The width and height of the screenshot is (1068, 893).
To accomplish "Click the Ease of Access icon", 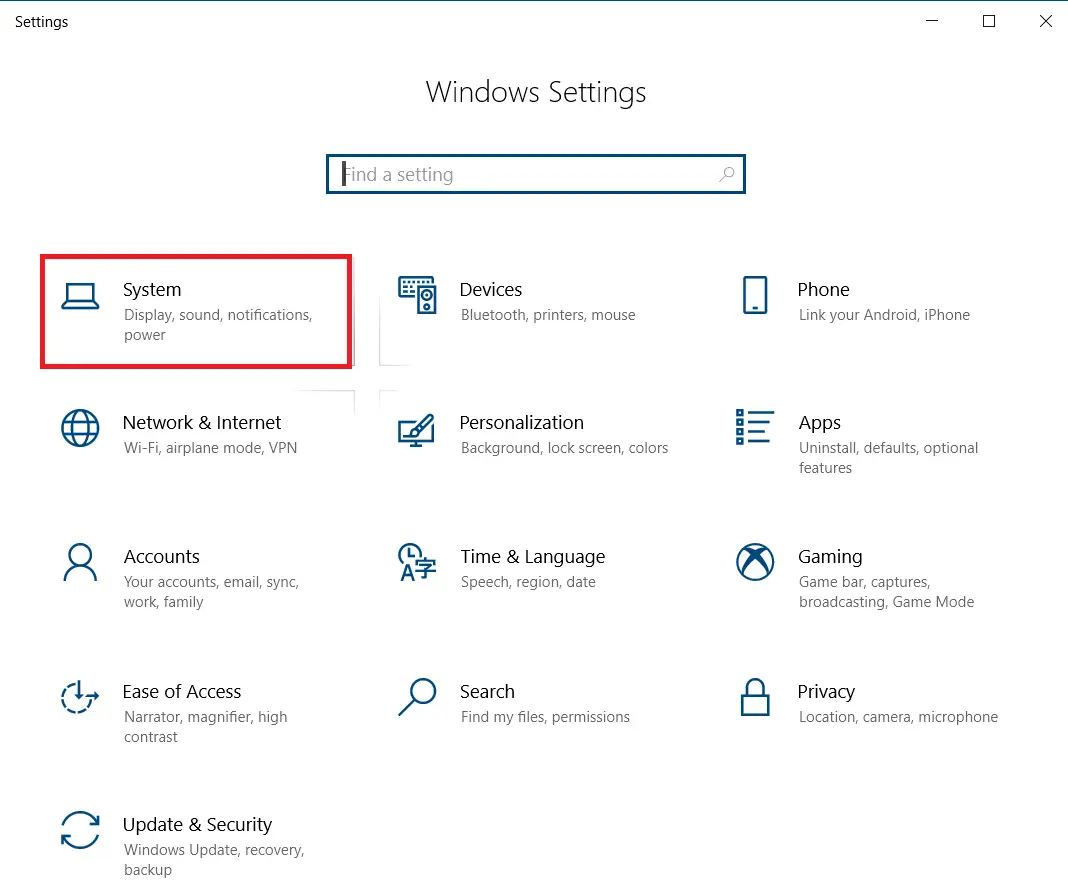I will (x=80, y=697).
